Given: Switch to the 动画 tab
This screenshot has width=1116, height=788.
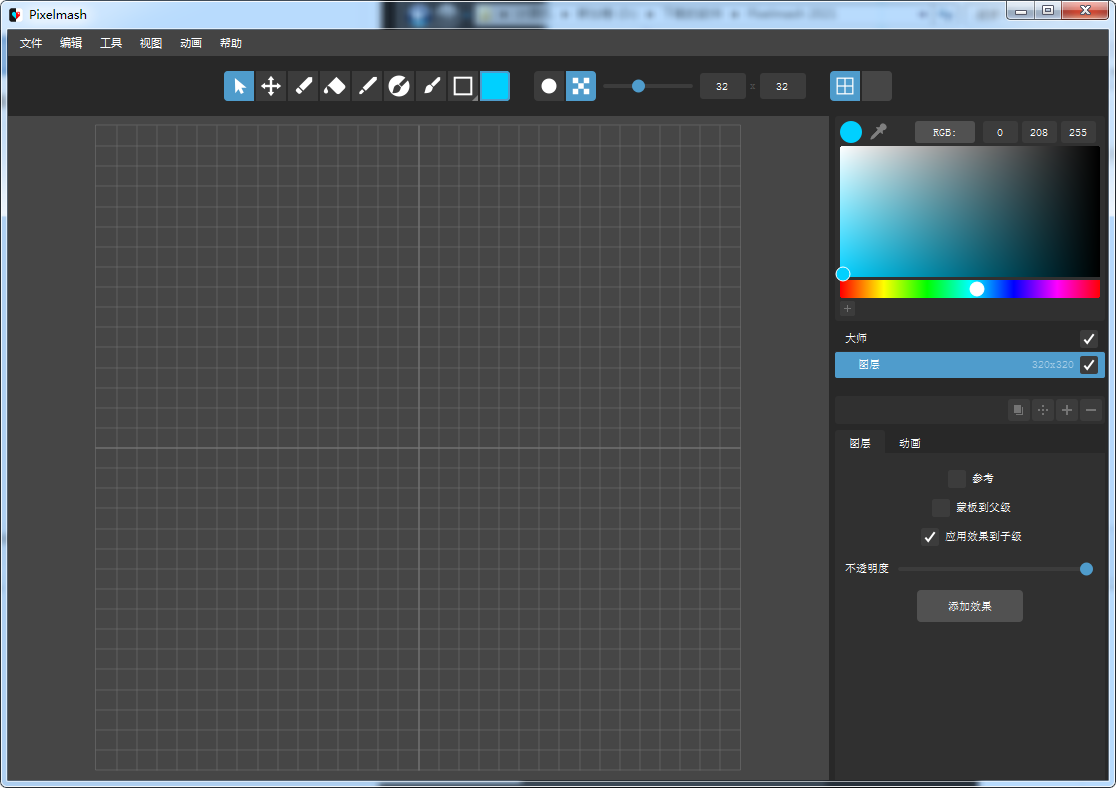Looking at the screenshot, I should pos(909,443).
